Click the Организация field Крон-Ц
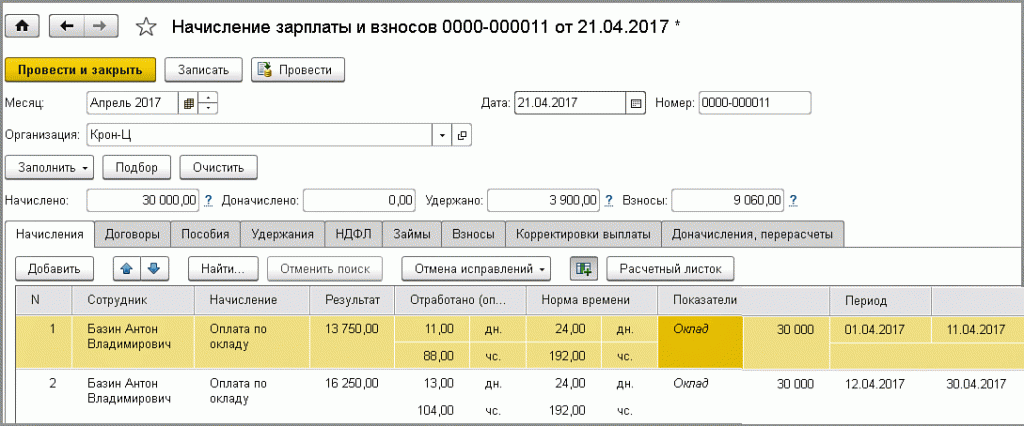This screenshot has height=426, width=1024. 259,135
